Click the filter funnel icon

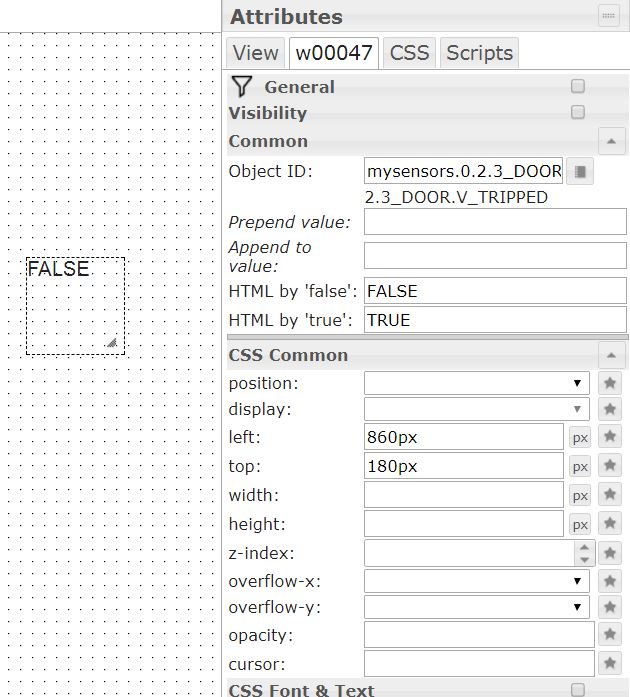241,87
